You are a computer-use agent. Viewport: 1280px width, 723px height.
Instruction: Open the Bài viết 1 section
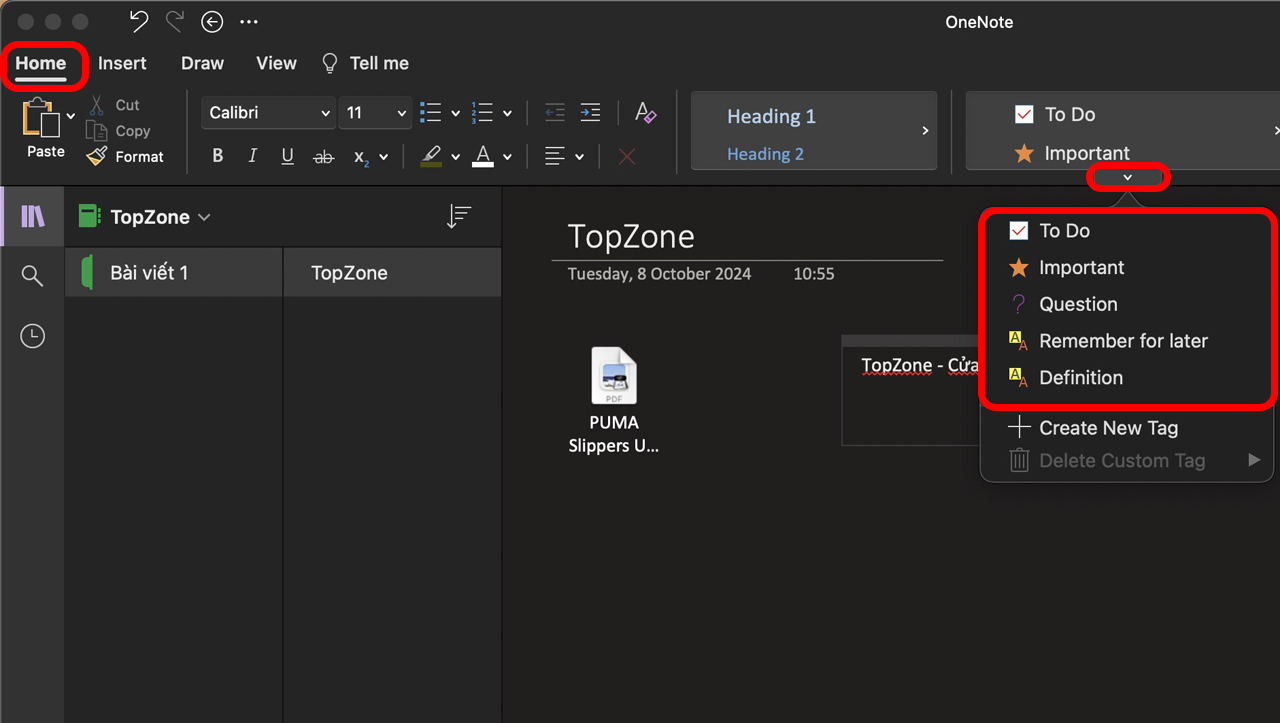pos(174,273)
